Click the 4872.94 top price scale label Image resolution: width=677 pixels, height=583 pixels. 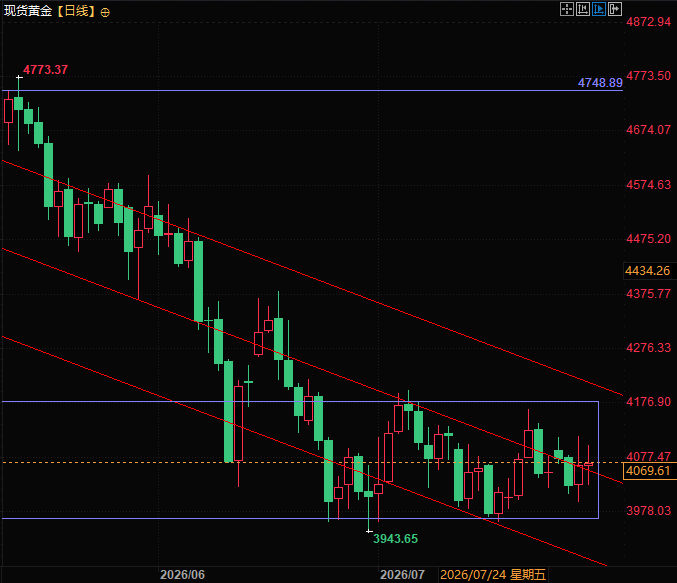point(649,22)
